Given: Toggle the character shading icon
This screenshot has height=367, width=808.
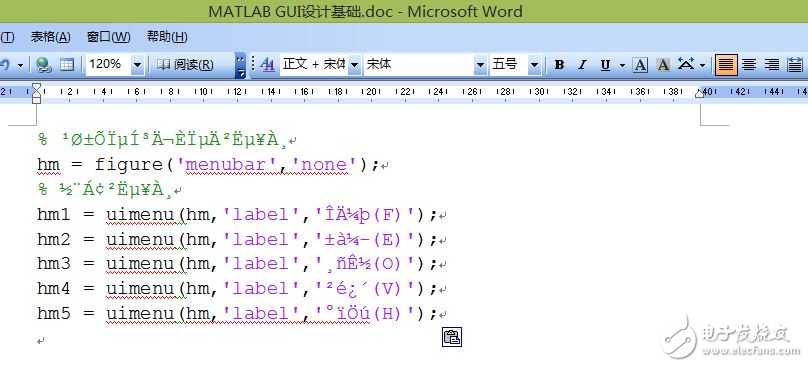Looking at the screenshot, I should tap(663, 65).
